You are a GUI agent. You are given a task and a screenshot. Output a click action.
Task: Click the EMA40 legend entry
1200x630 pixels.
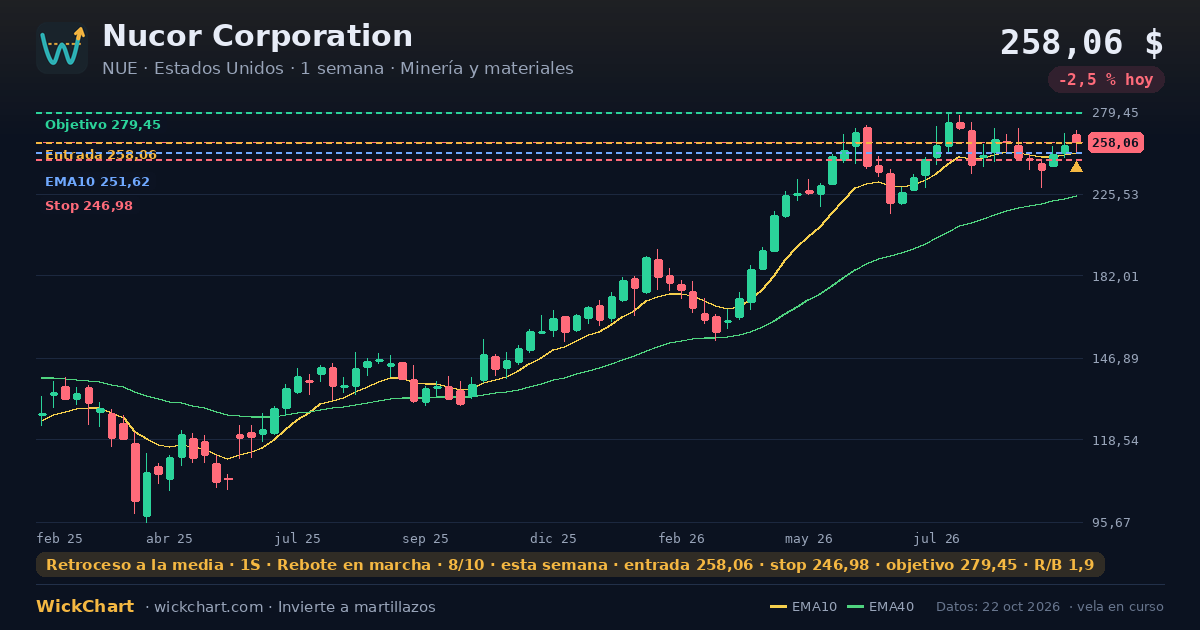(x=880, y=607)
